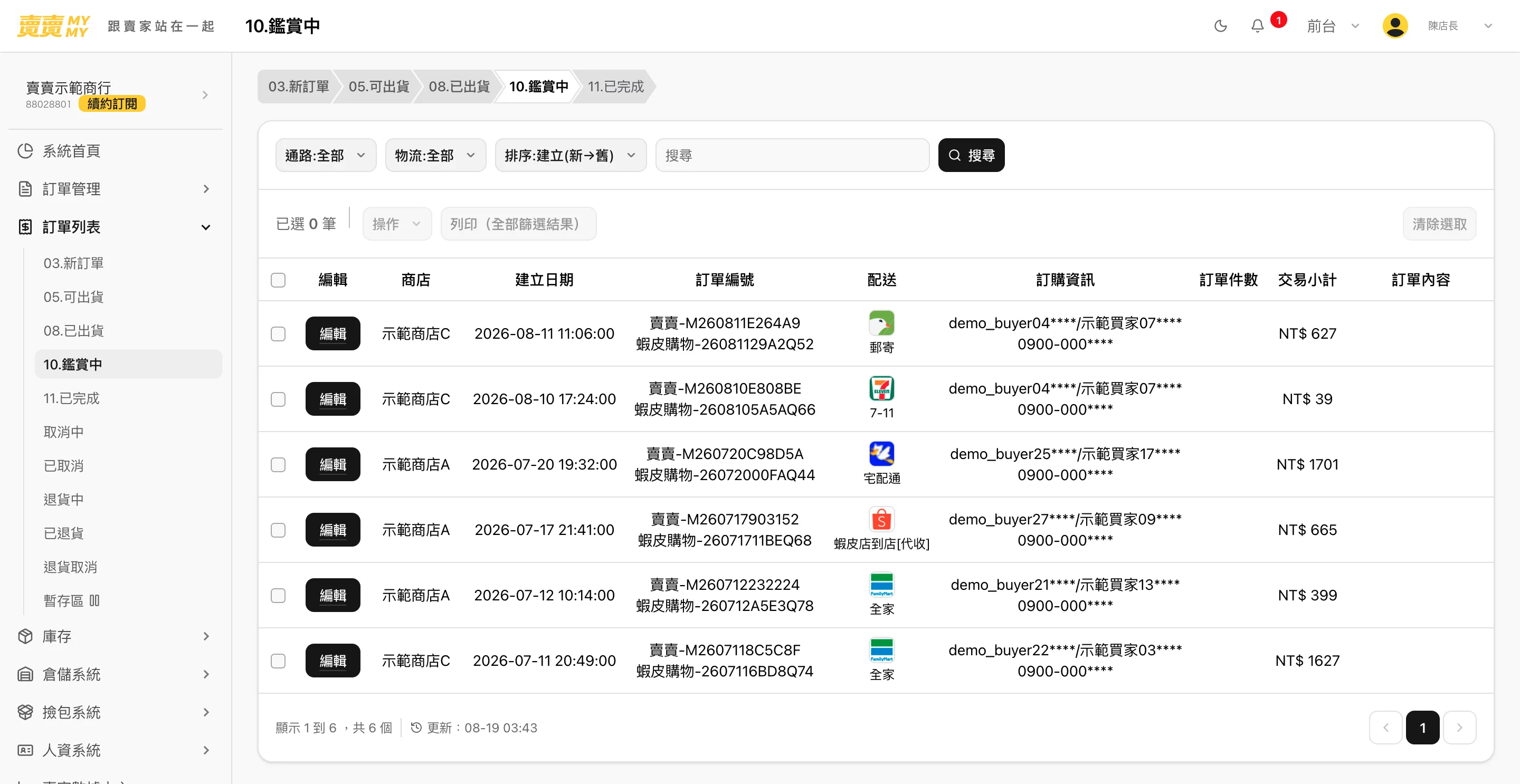1520x784 pixels.
Task: Open the 通路:全部 dropdown
Action: pyautogui.click(x=326, y=155)
